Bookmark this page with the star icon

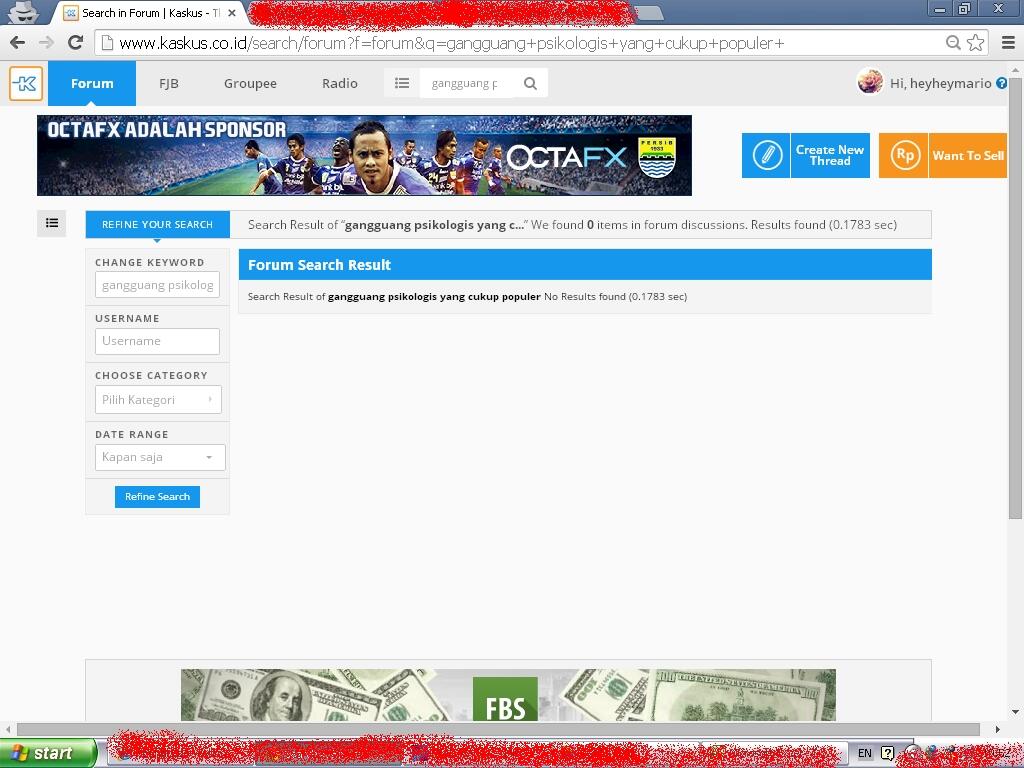(976, 43)
